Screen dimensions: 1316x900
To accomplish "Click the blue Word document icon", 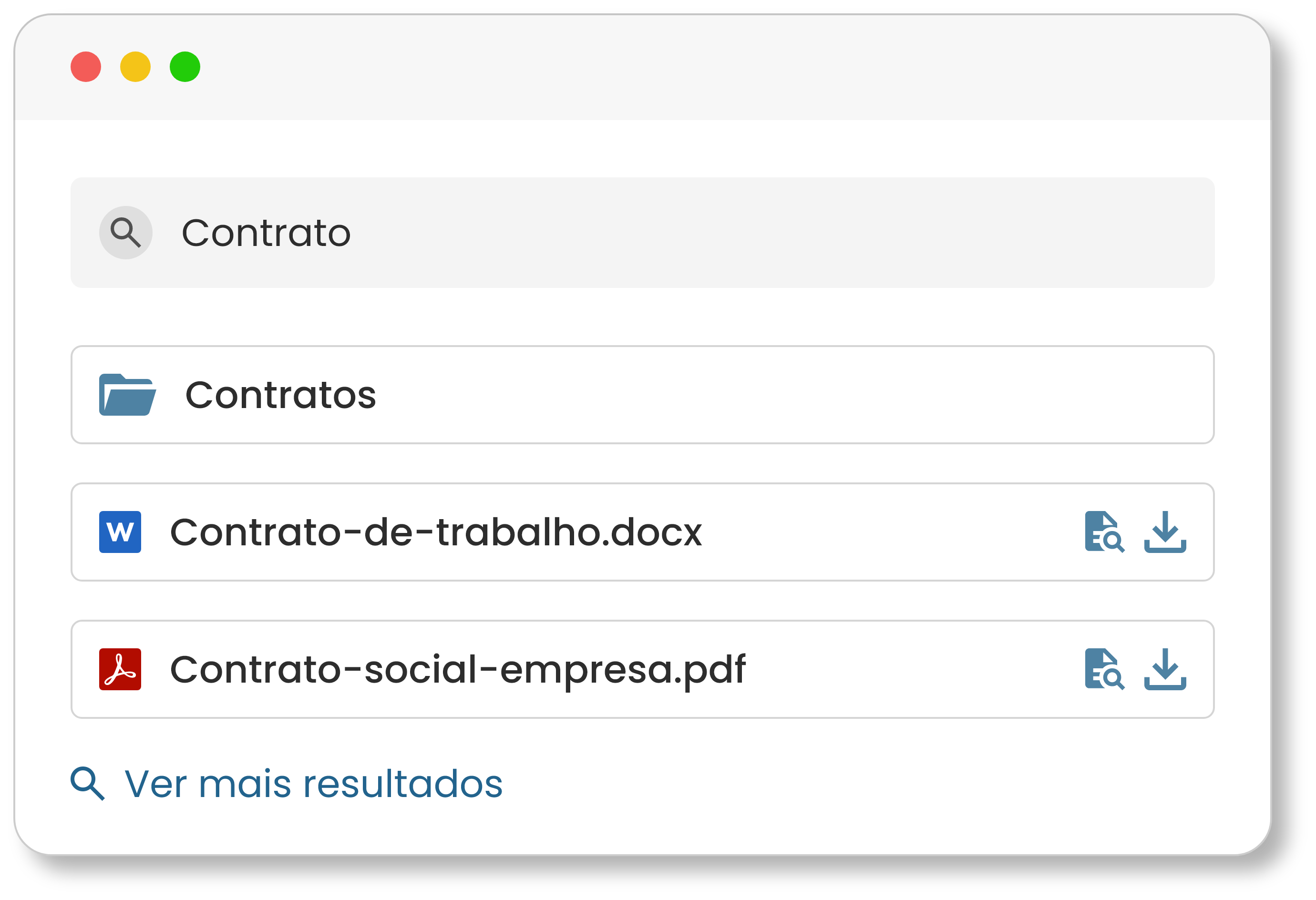I will pyautogui.click(x=120, y=532).
